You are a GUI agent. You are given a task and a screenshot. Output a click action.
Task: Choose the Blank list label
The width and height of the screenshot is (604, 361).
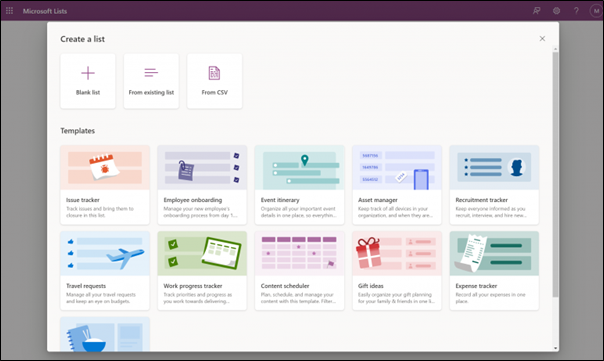[x=88, y=92]
